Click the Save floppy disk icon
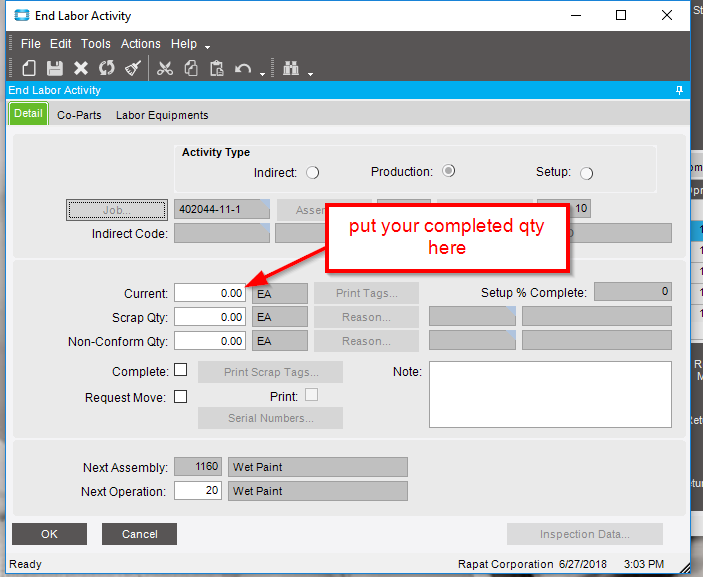Screen dimensions: 703x577 (x=55, y=68)
